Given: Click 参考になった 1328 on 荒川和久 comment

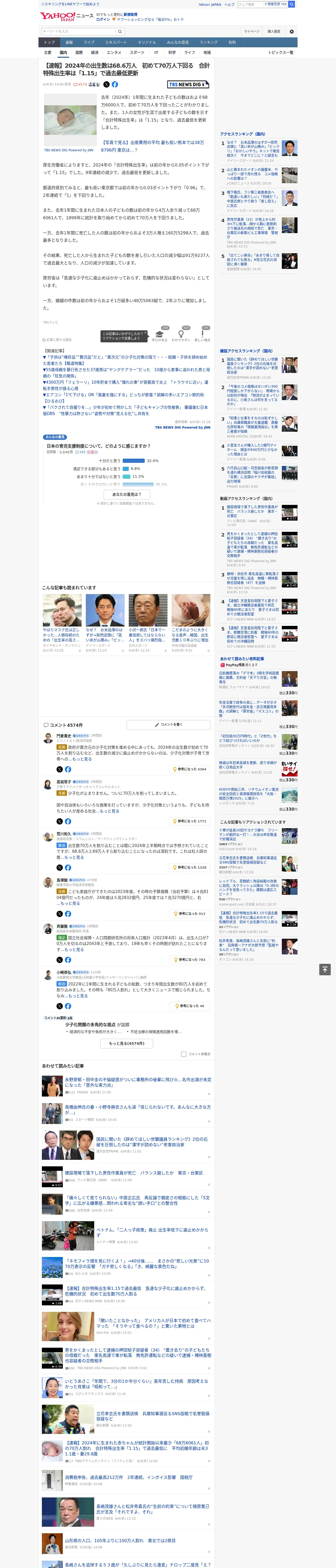Looking at the screenshot, I should point(190,867).
